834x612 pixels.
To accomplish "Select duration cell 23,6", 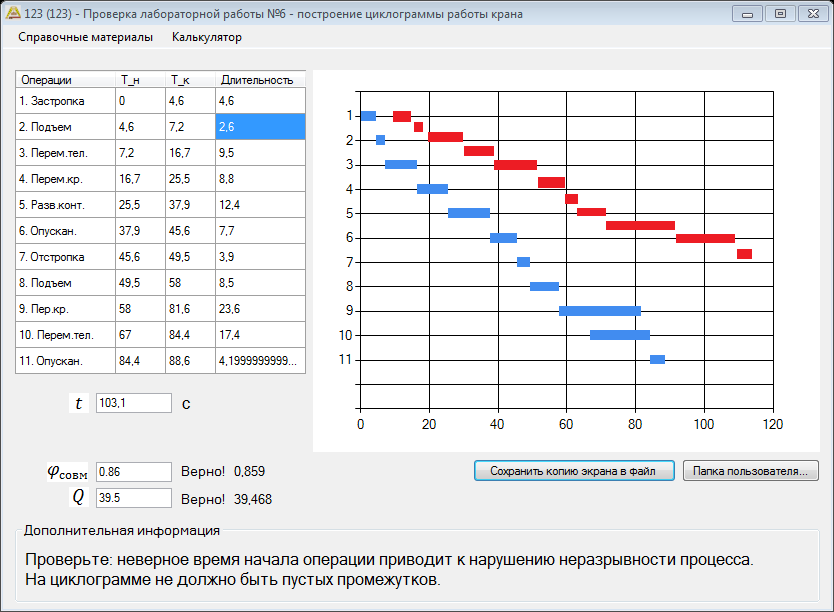I will point(261,309).
